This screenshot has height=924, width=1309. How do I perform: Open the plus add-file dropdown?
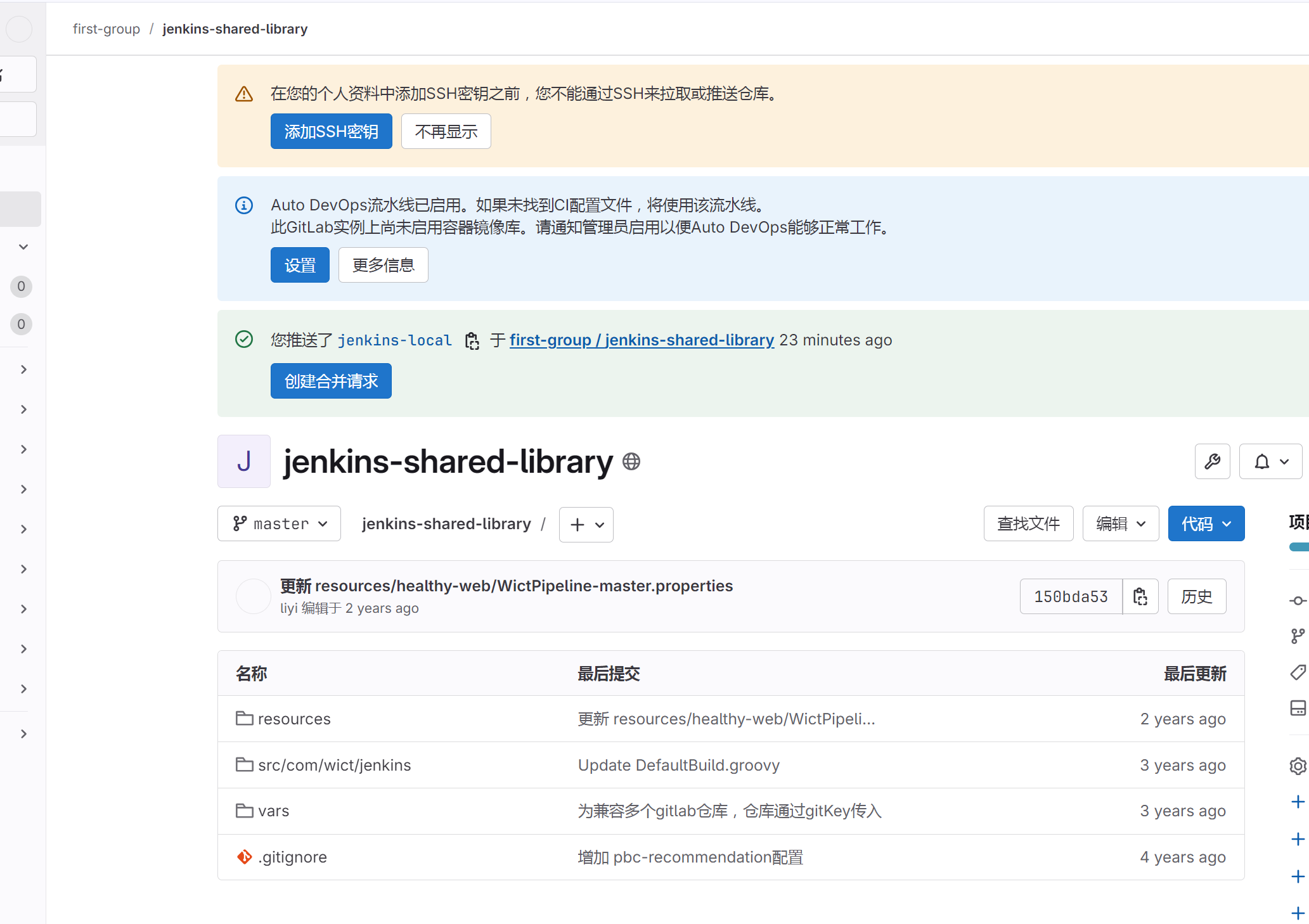(586, 525)
